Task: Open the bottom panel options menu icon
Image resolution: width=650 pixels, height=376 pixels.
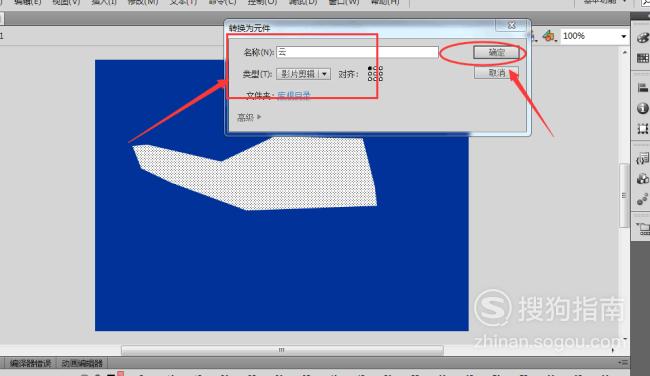Action: [623, 363]
